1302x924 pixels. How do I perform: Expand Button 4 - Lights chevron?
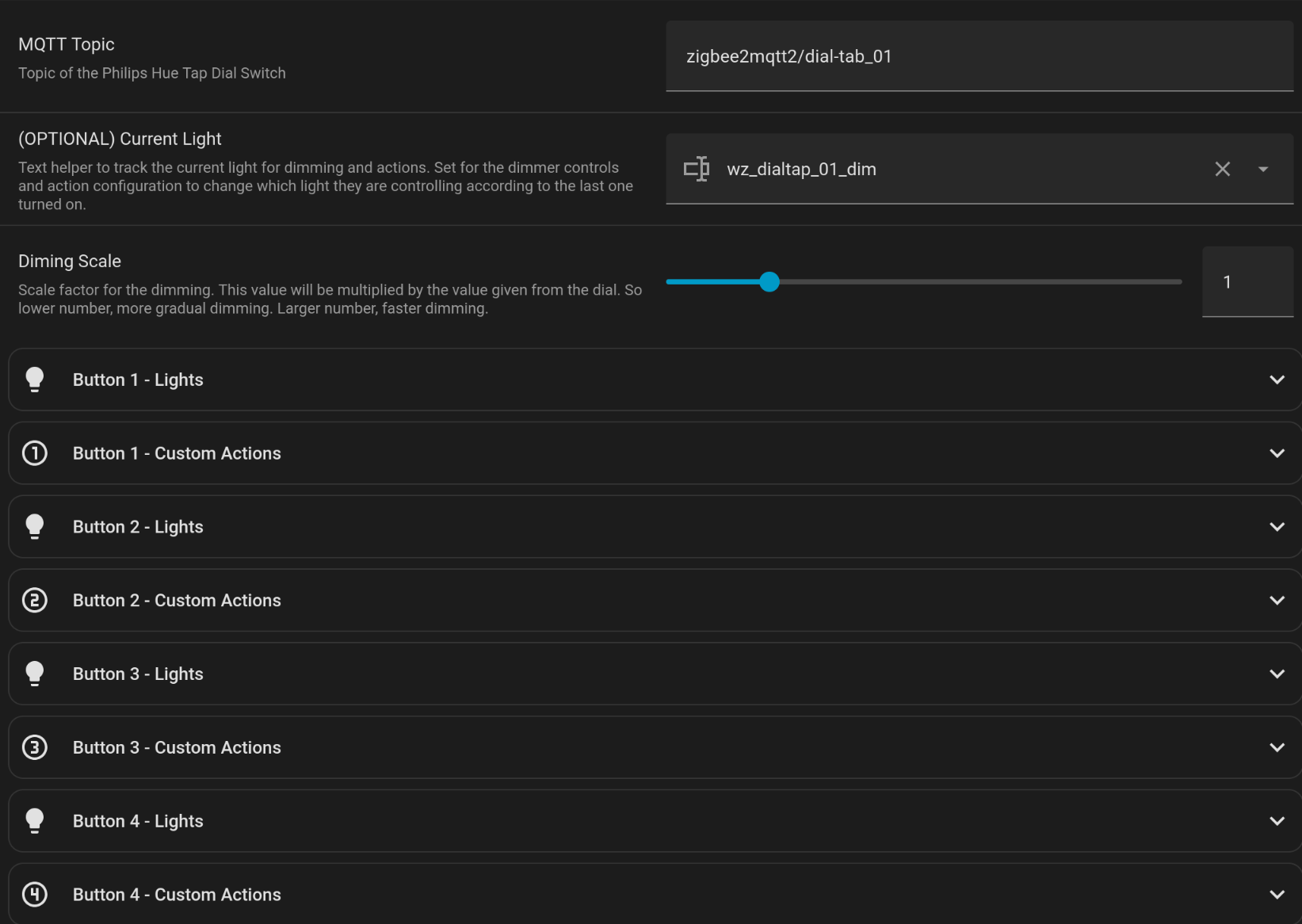[x=1277, y=821]
